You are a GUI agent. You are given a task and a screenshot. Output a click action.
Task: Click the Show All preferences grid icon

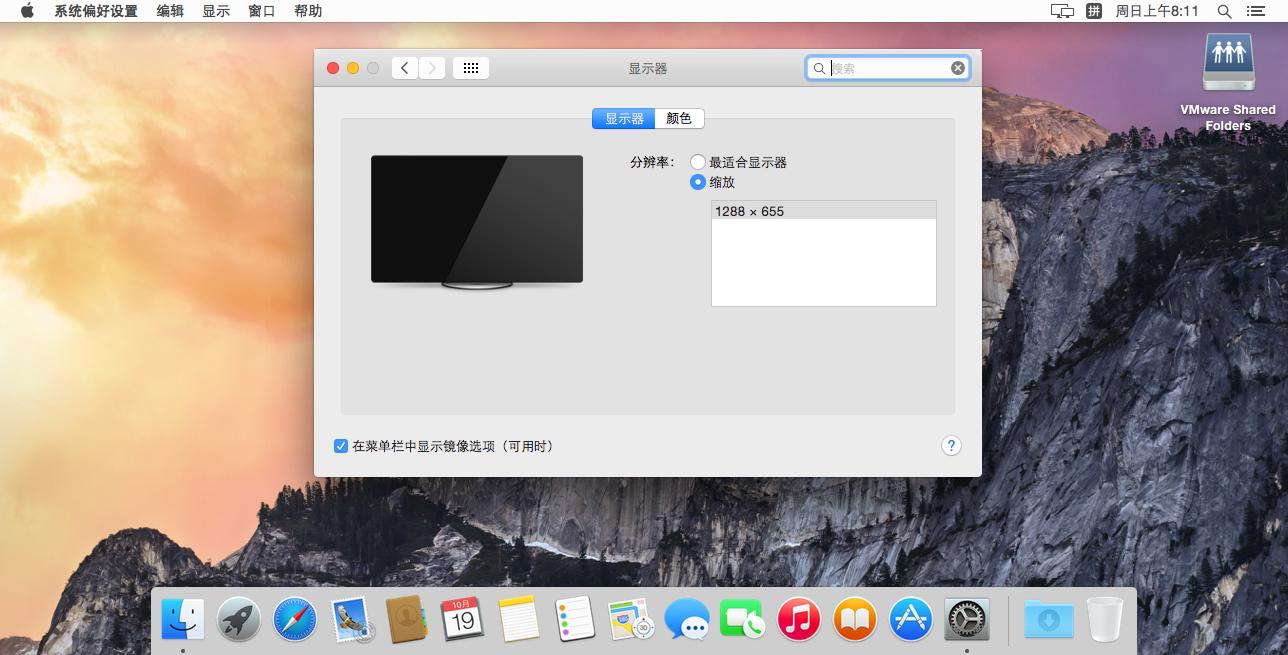tap(470, 67)
